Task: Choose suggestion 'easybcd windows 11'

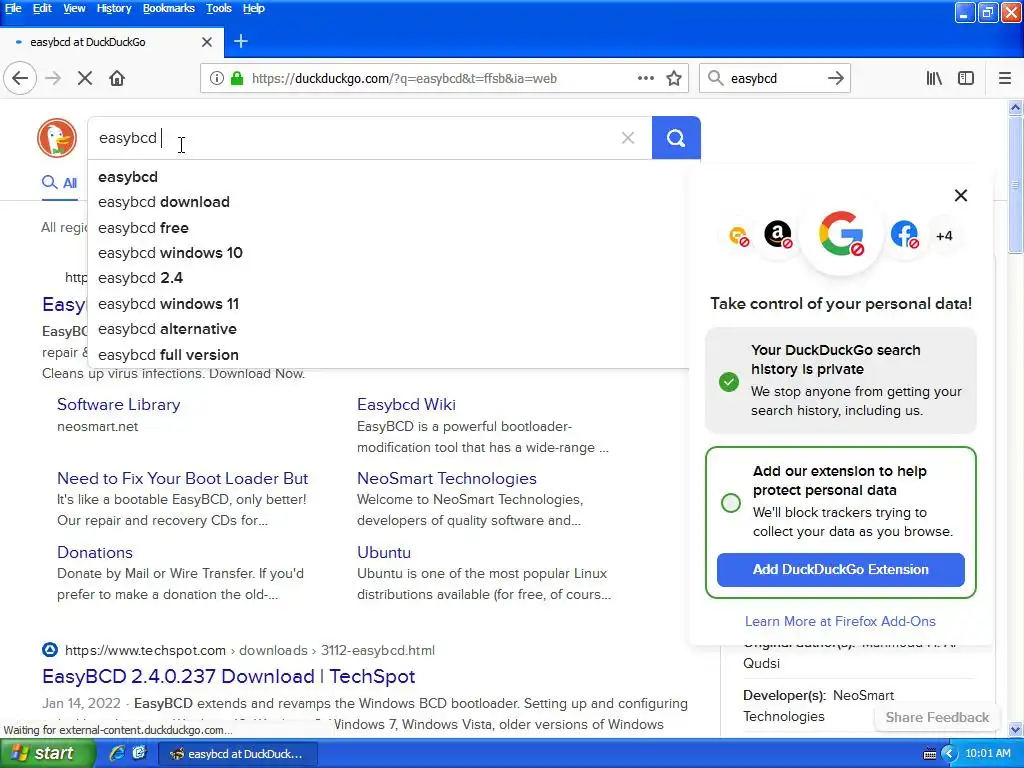Action: (x=389, y=304)
